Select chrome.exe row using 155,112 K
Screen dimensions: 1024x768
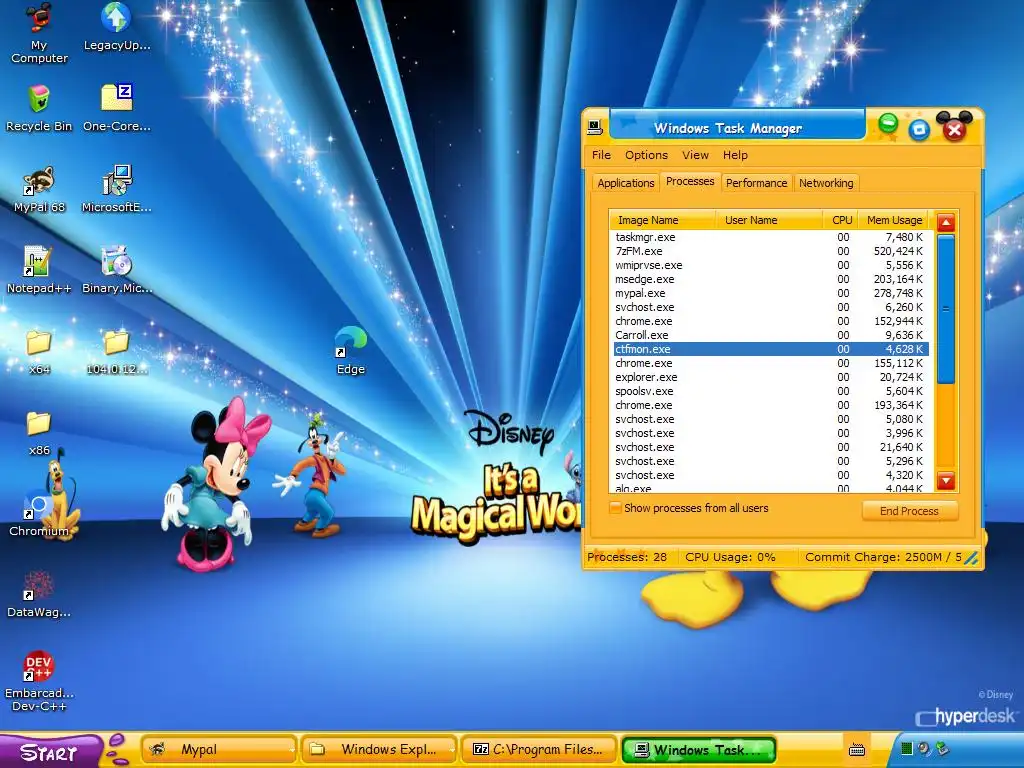[771, 363]
